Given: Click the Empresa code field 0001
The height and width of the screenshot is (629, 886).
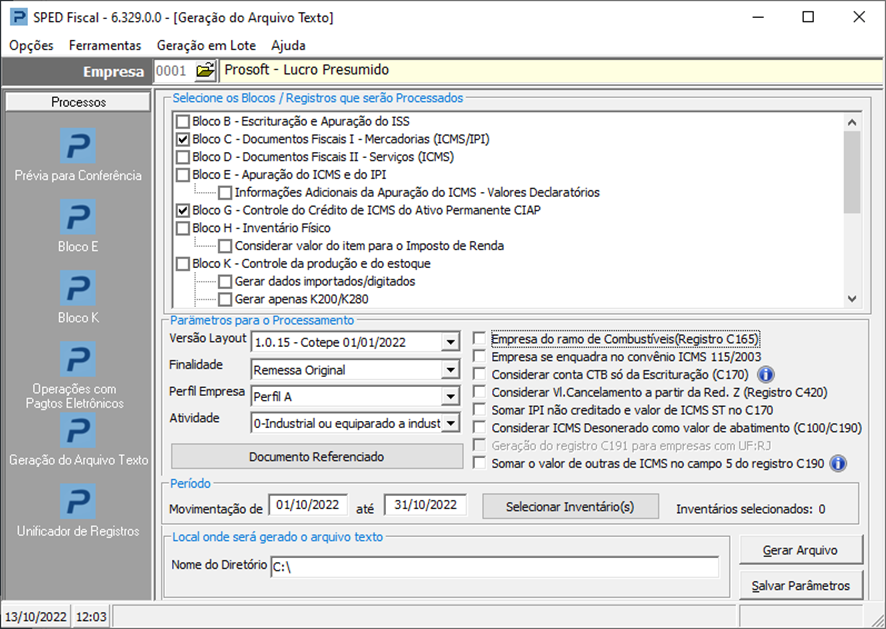Looking at the screenshot, I should pyautogui.click(x=173, y=71).
